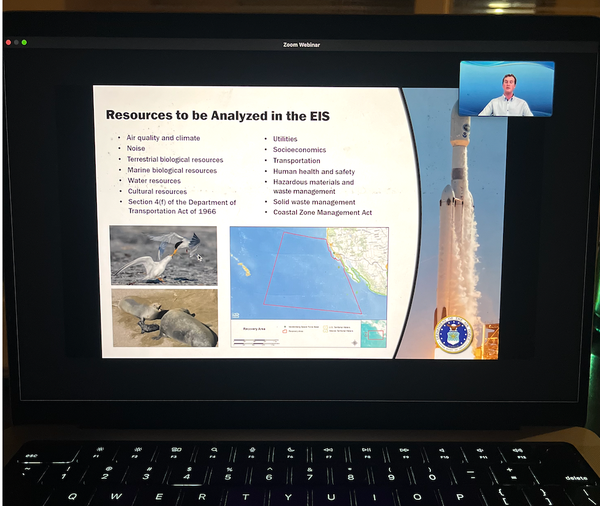Select the "Utilities" bullet item
Image resolution: width=600 pixels, height=506 pixels.
coord(286,138)
